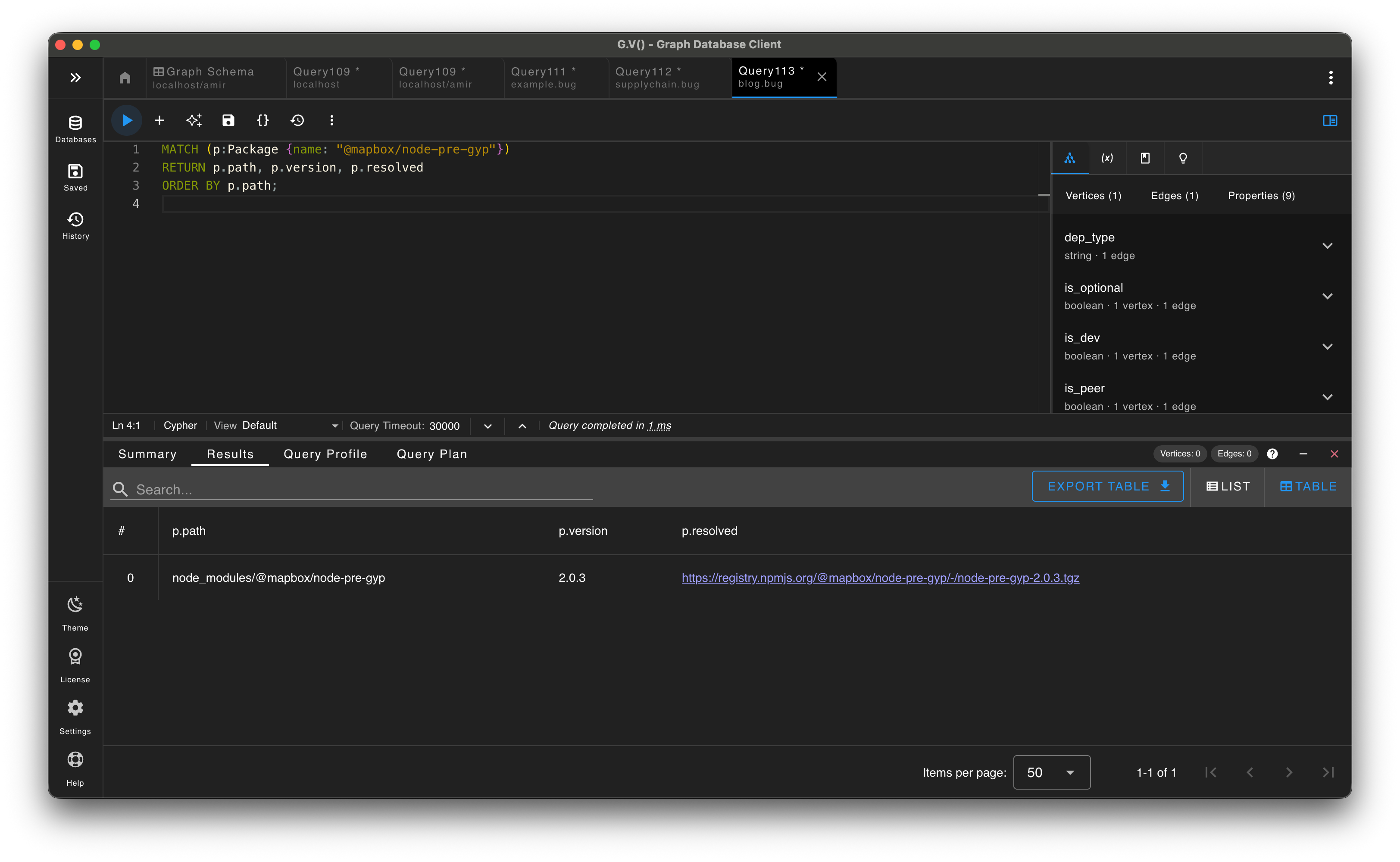Open the Items per page dropdown
Screen dimensions: 1400x862
pyautogui.click(x=1051, y=772)
